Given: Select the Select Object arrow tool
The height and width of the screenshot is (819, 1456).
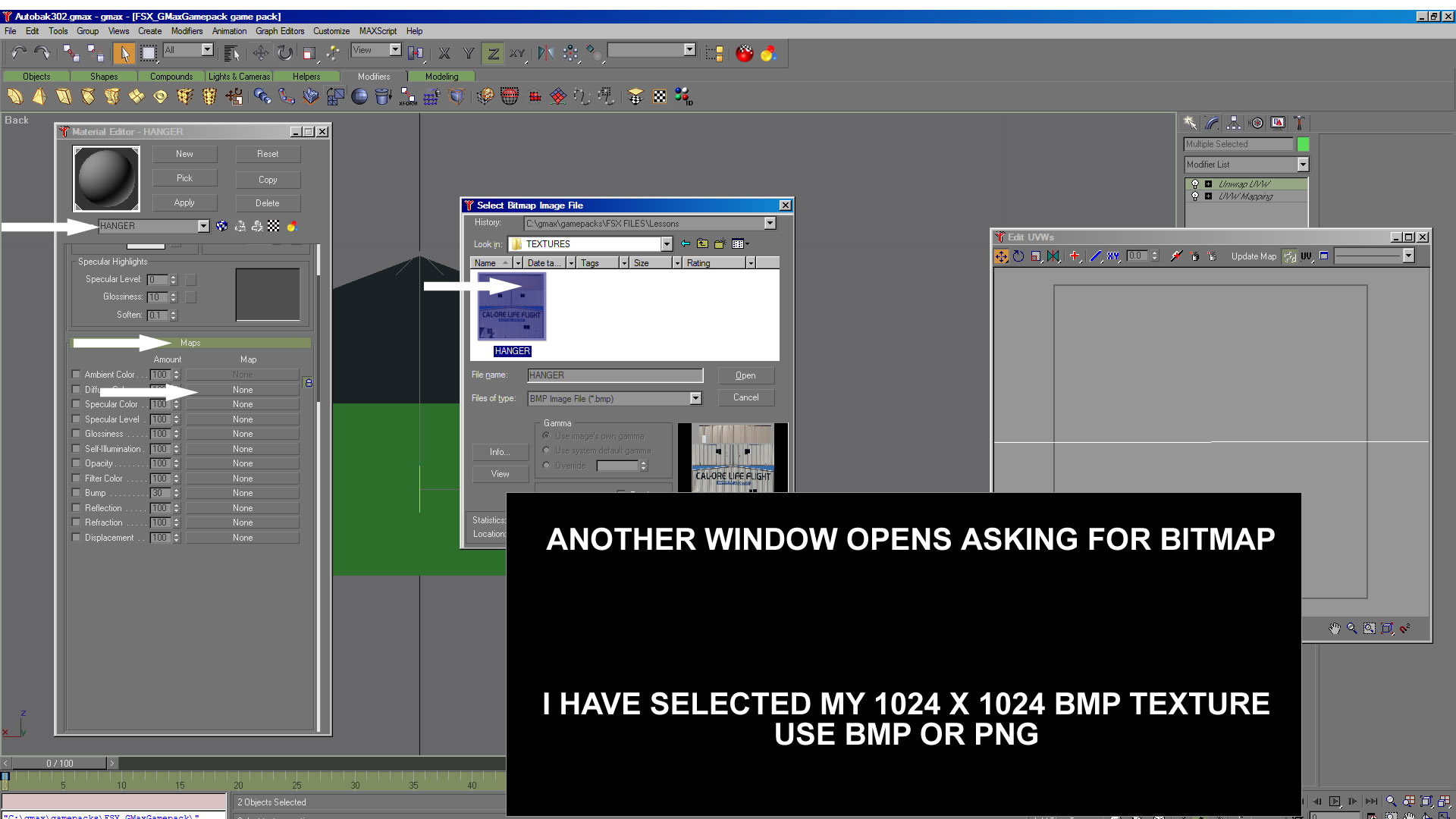Looking at the screenshot, I should [124, 53].
